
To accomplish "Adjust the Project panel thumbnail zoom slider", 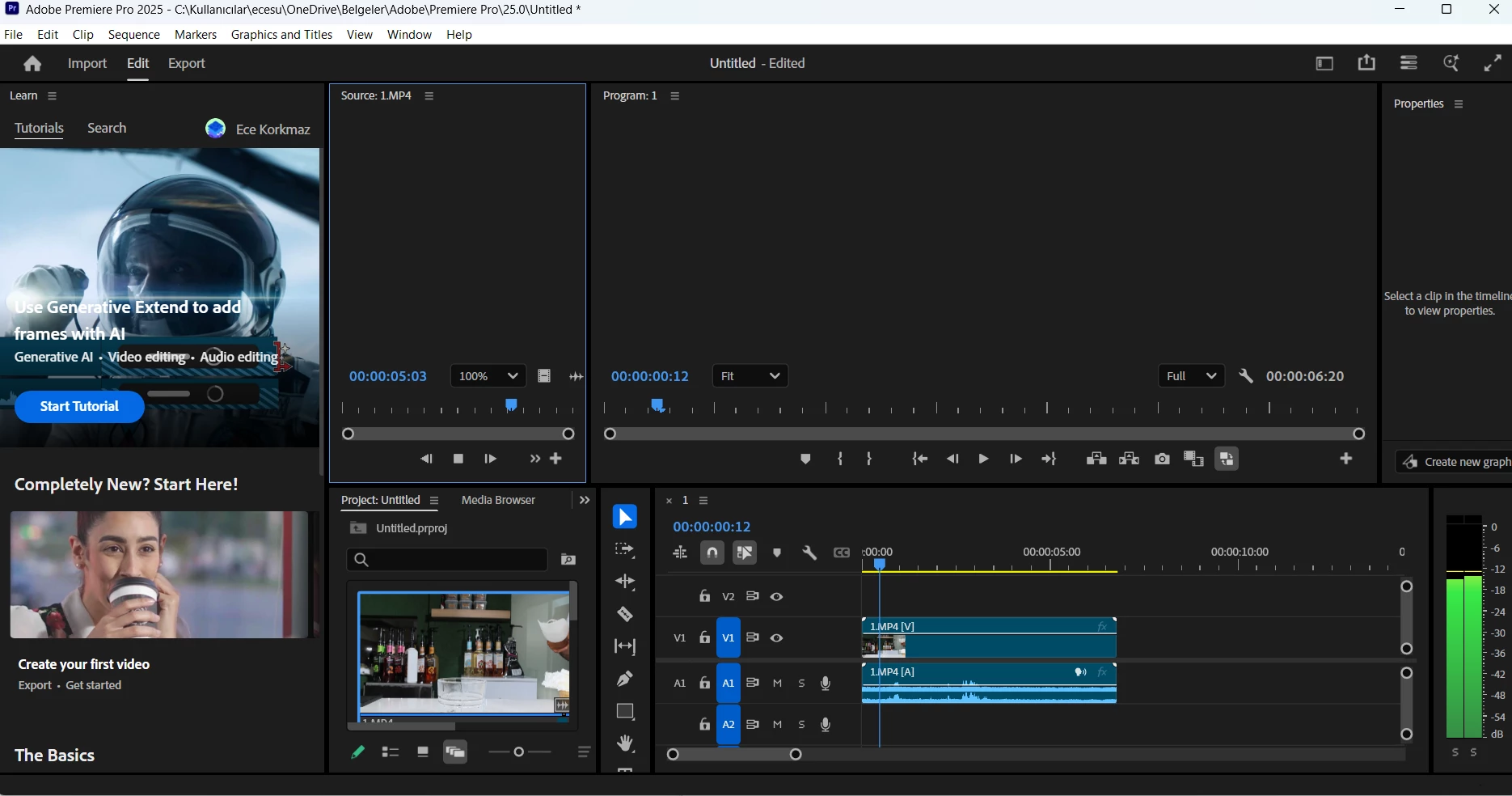I will pos(519,752).
